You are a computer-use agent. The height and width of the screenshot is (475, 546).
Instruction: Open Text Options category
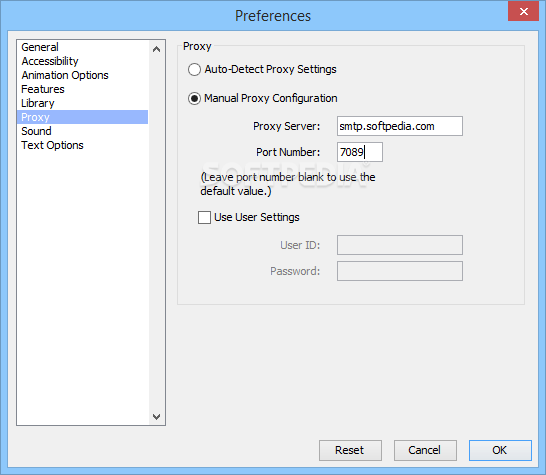(x=83, y=145)
